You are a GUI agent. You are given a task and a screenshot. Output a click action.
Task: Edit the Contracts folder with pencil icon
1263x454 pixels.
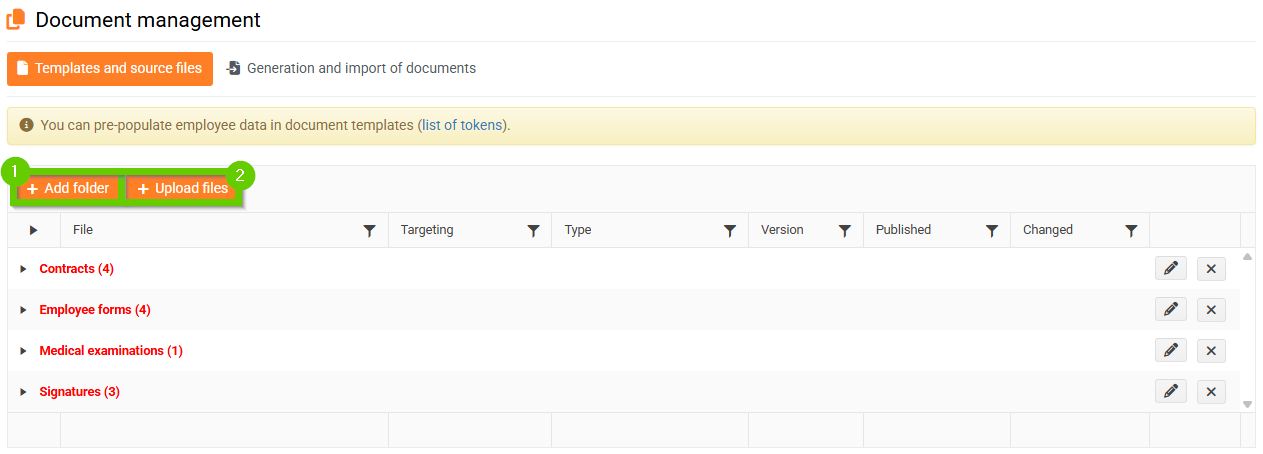click(1170, 268)
